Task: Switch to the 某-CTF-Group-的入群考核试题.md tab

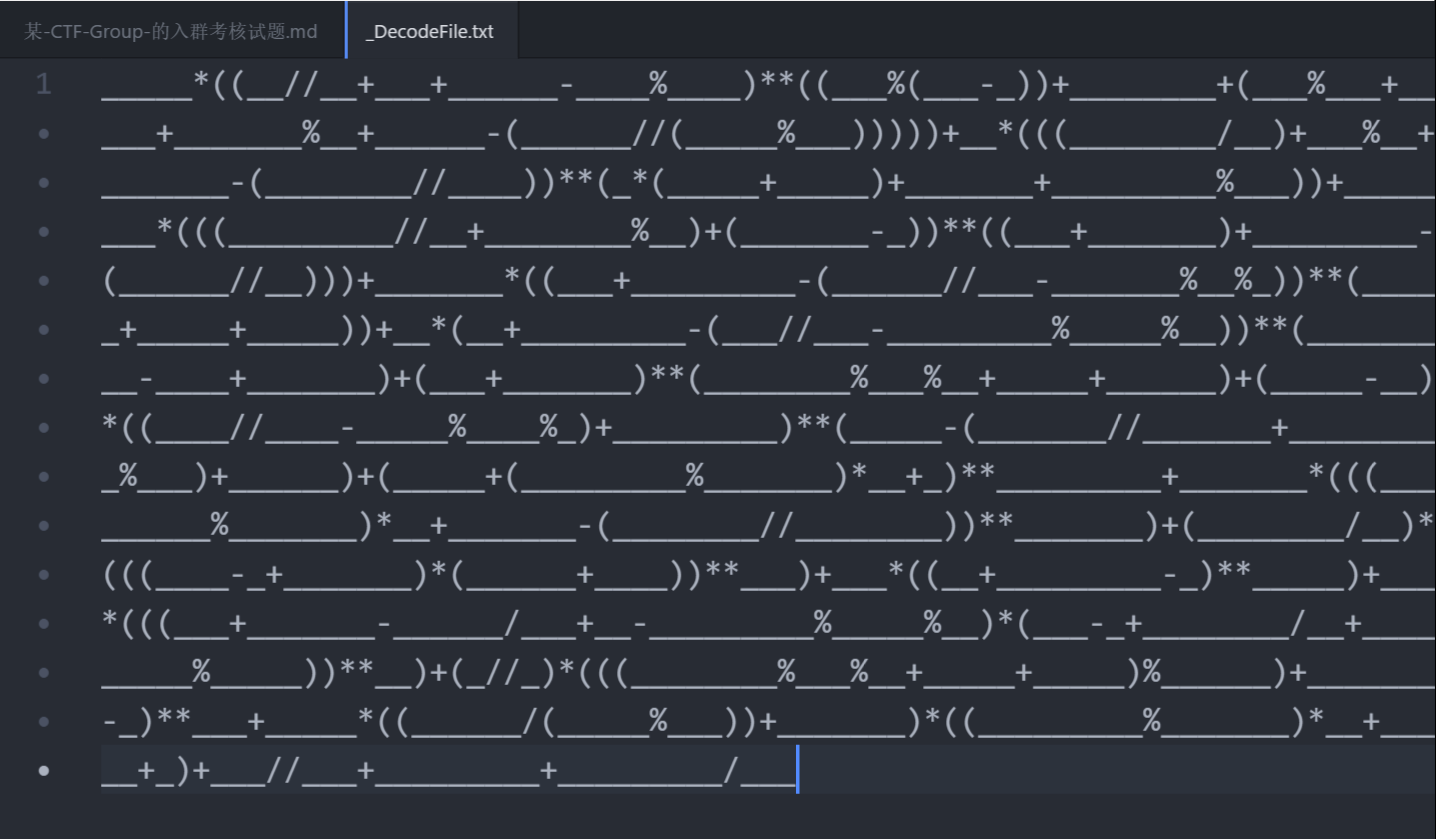Action: (171, 31)
